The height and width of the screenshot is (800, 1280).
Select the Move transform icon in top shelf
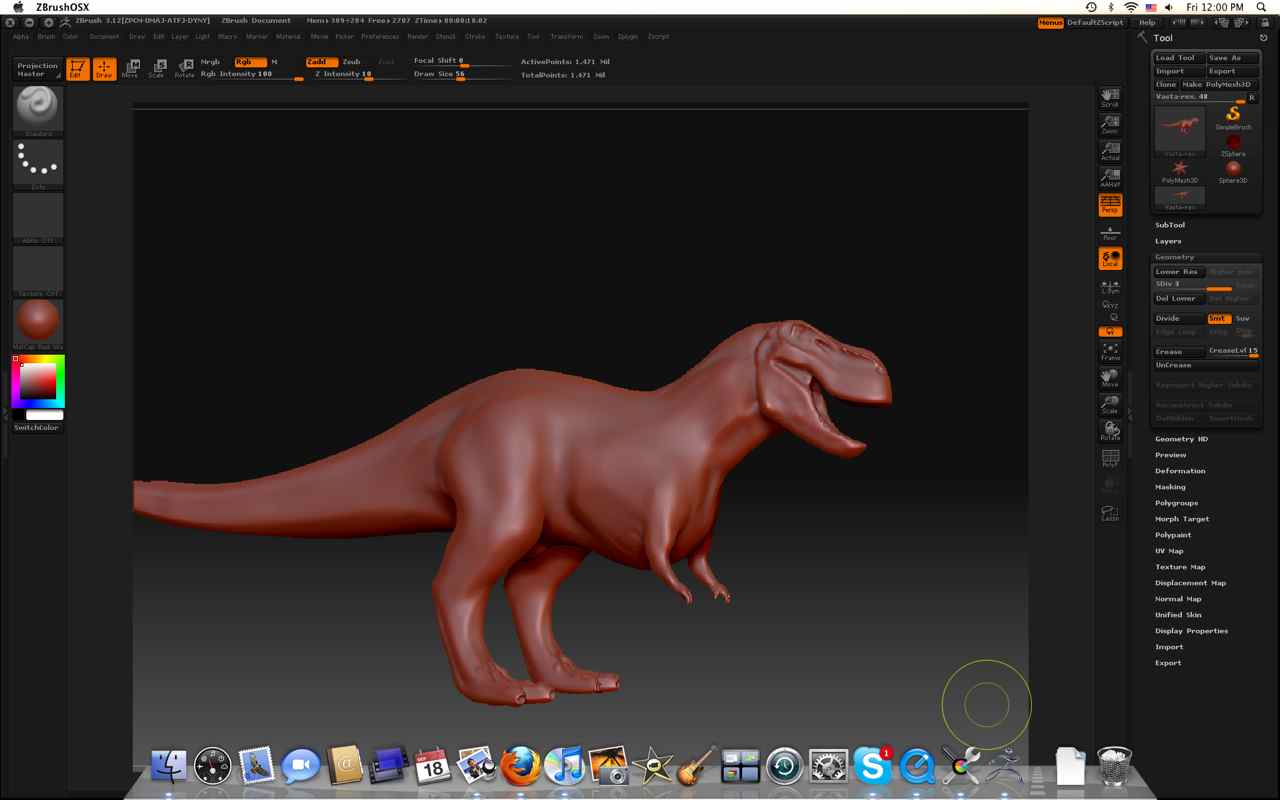coord(130,69)
